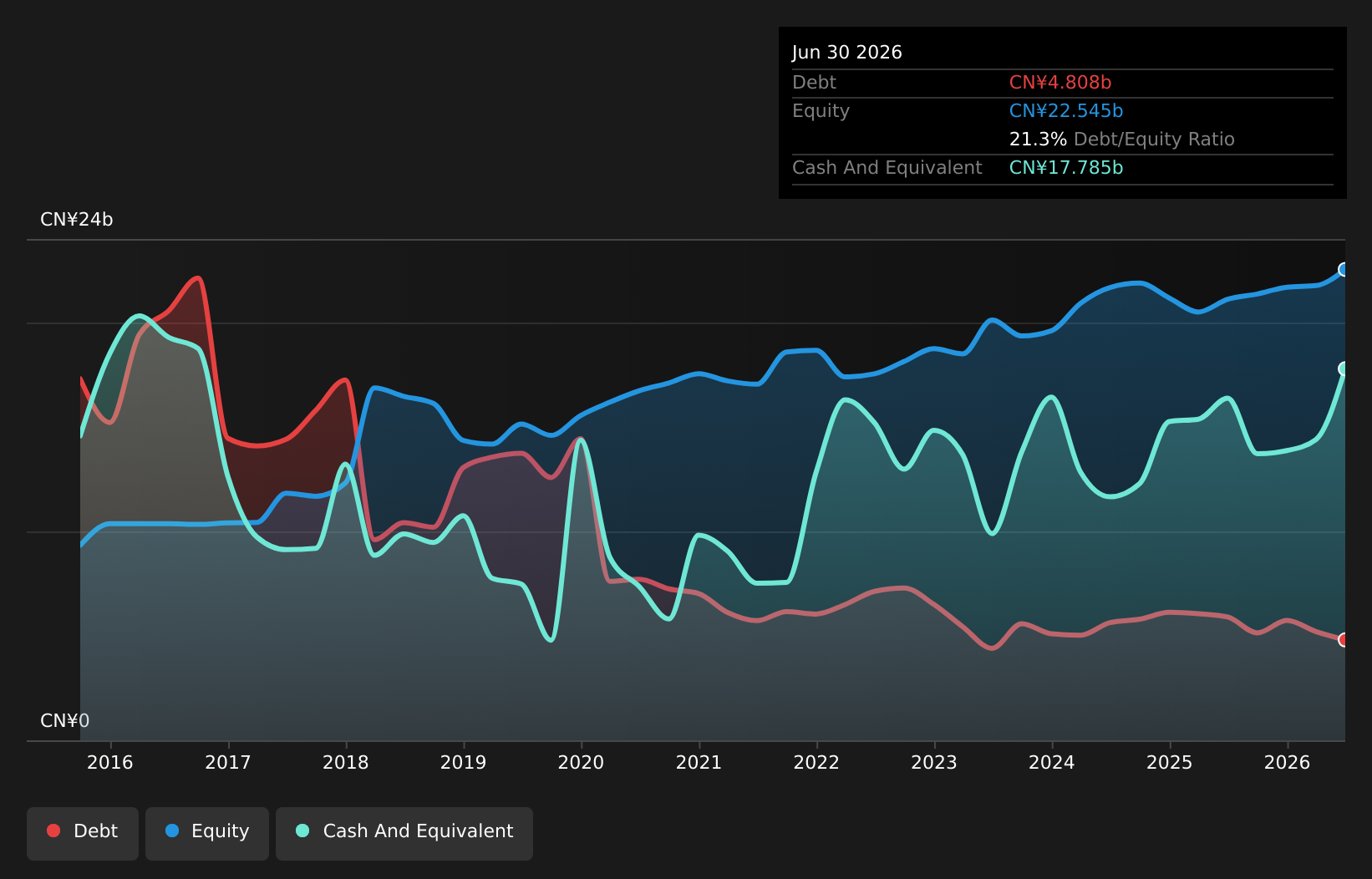Click the 2023 x-axis label

point(934,762)
